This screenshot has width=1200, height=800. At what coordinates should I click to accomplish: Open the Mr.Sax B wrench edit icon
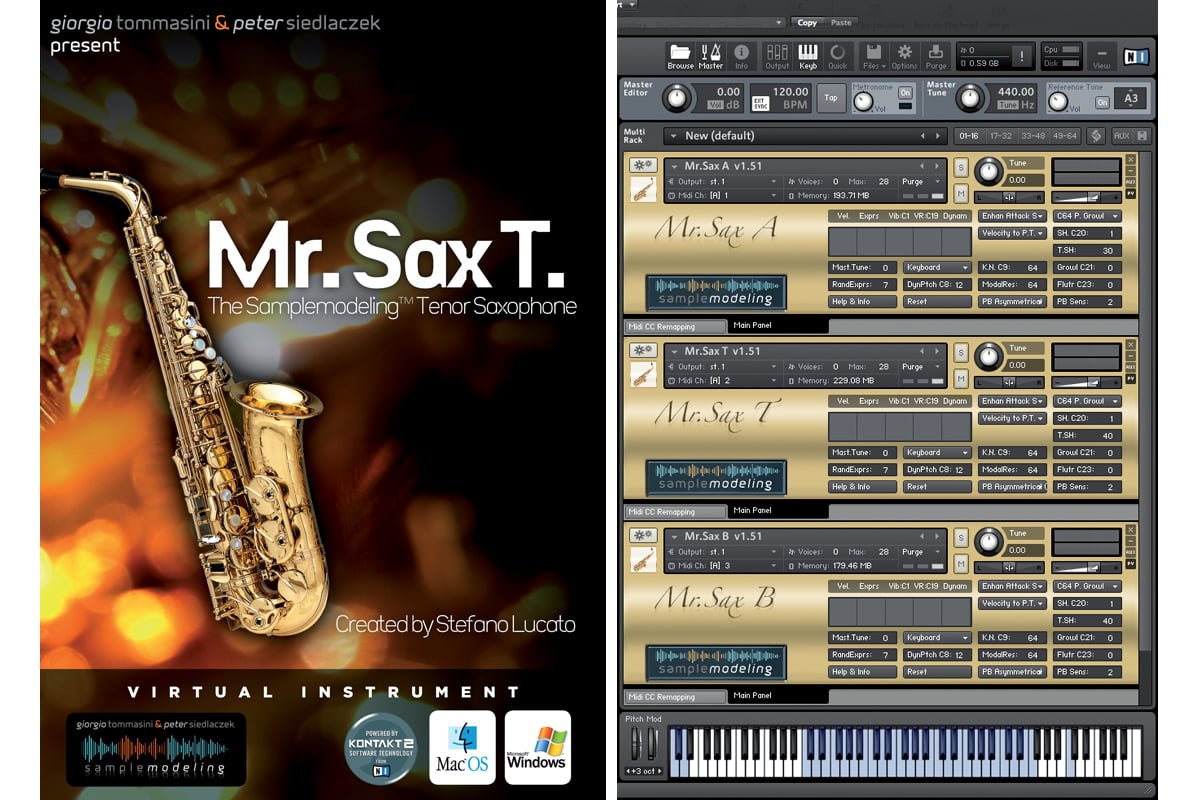coord(641,536)
